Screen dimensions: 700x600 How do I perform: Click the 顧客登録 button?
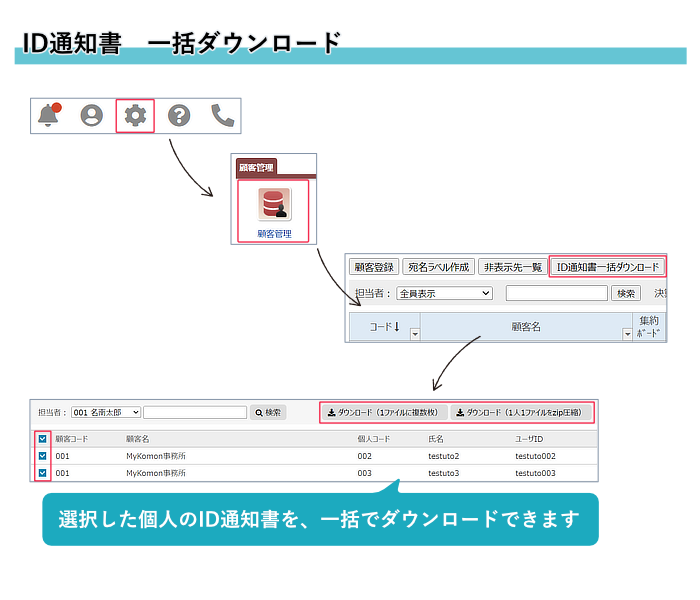[x=372, y=267]
